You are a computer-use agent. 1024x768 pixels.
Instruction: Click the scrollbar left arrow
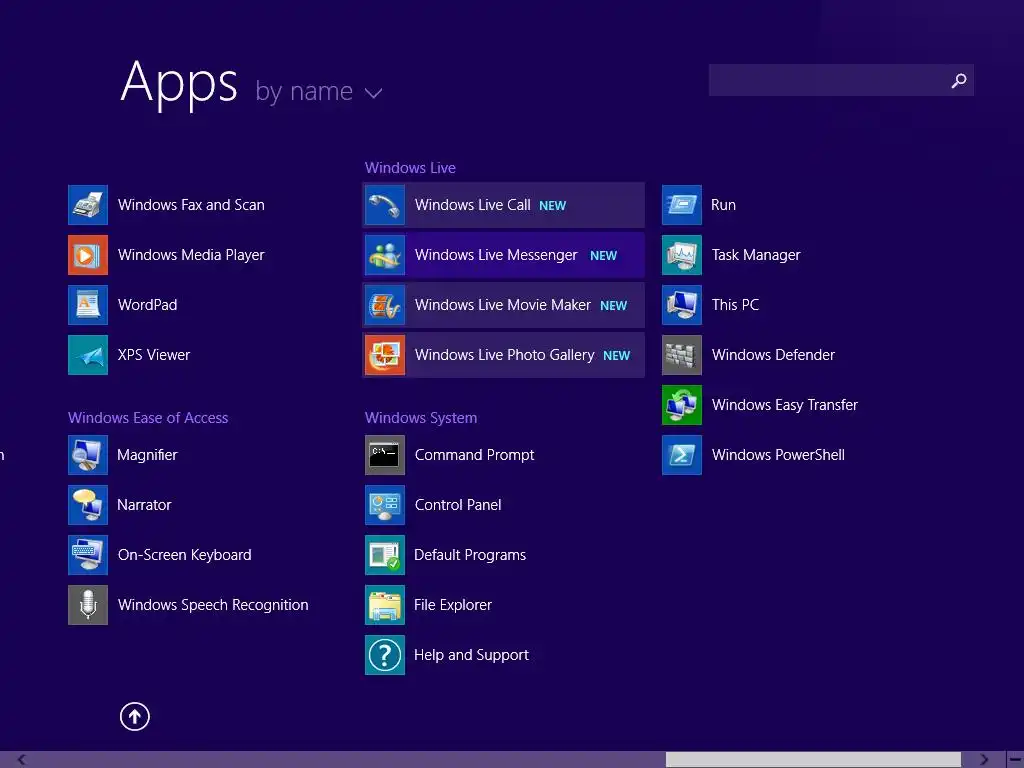pyautogui.click(x=22, y=760)
